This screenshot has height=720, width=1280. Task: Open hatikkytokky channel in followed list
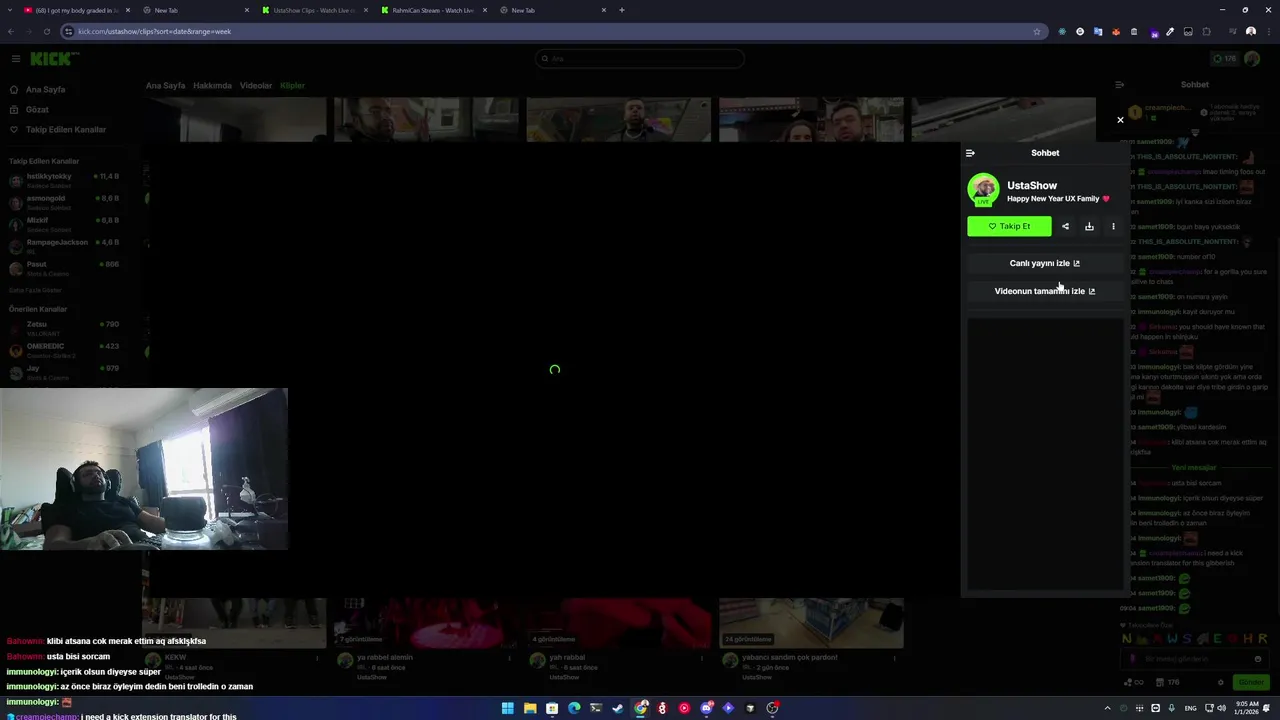64,180
